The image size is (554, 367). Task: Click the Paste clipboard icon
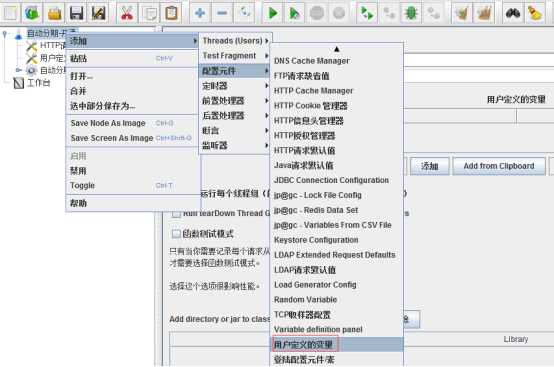[172, 13]
